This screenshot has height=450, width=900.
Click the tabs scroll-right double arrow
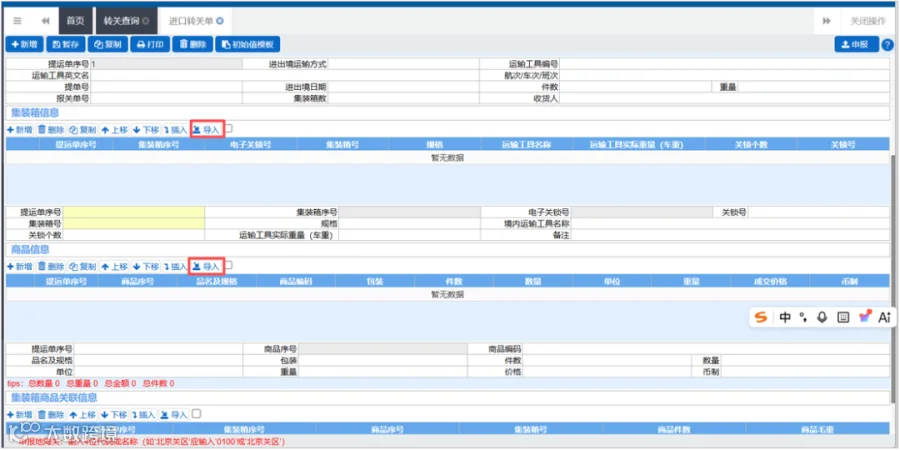coord(827,21)
